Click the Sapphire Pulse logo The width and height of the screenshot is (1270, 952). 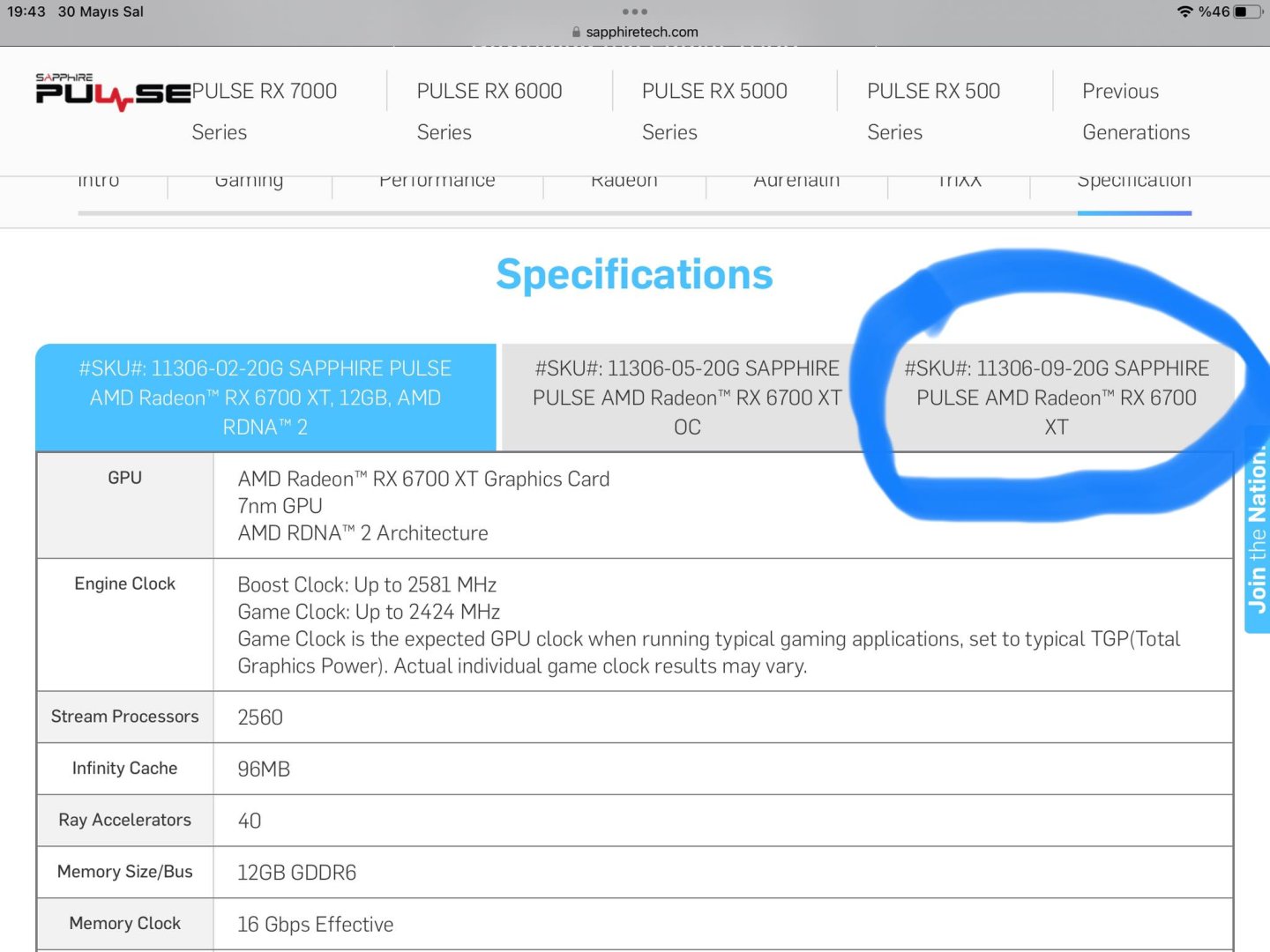pyautogui.click(x=113, y=92)
